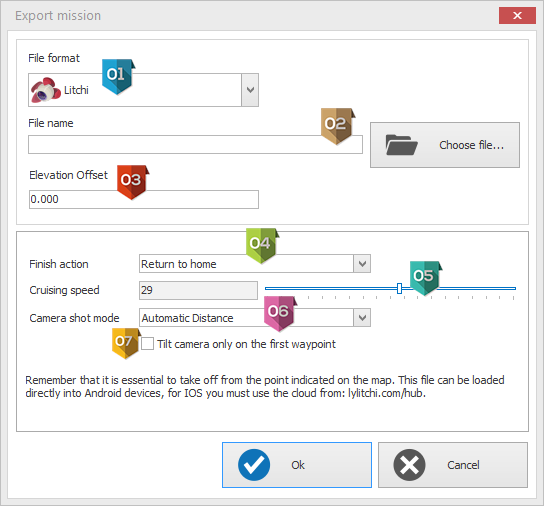Screen dimensions: 544x506
Task: Click the pink 06 marker badge
Action: (x=280, y=313)
